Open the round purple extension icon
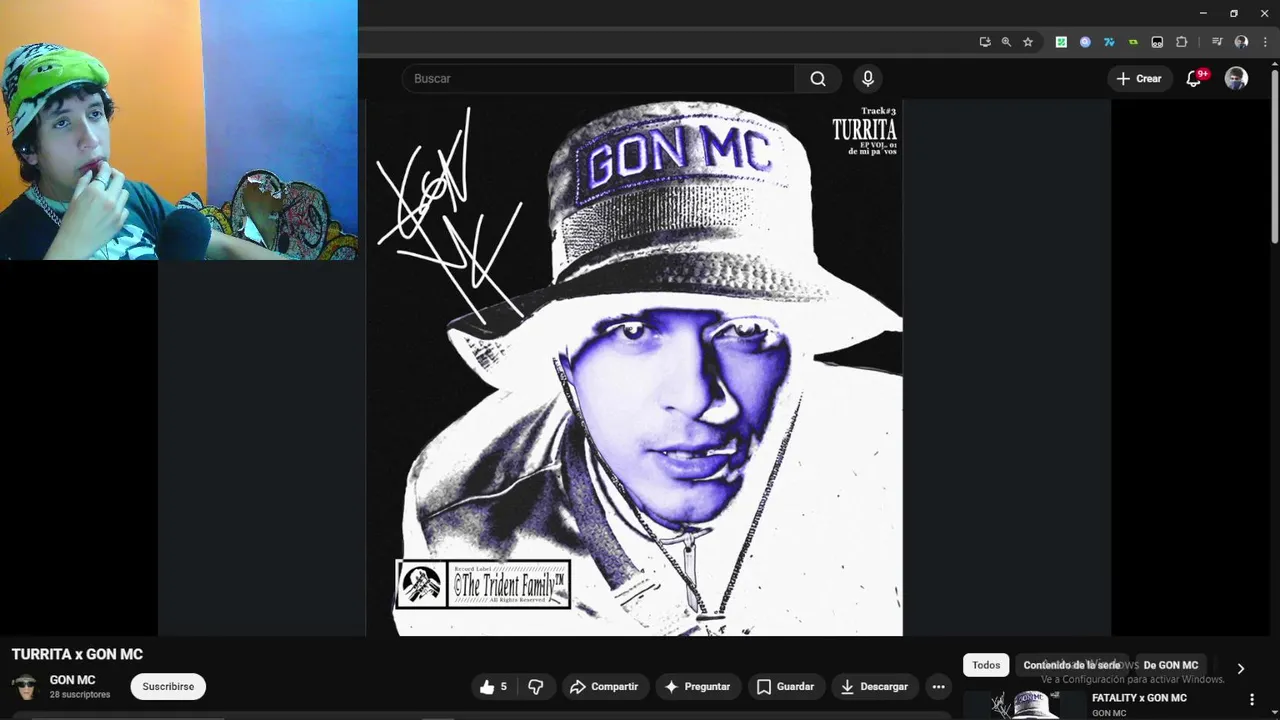This screenshot has width=1280, height=720. [1085, 42]
